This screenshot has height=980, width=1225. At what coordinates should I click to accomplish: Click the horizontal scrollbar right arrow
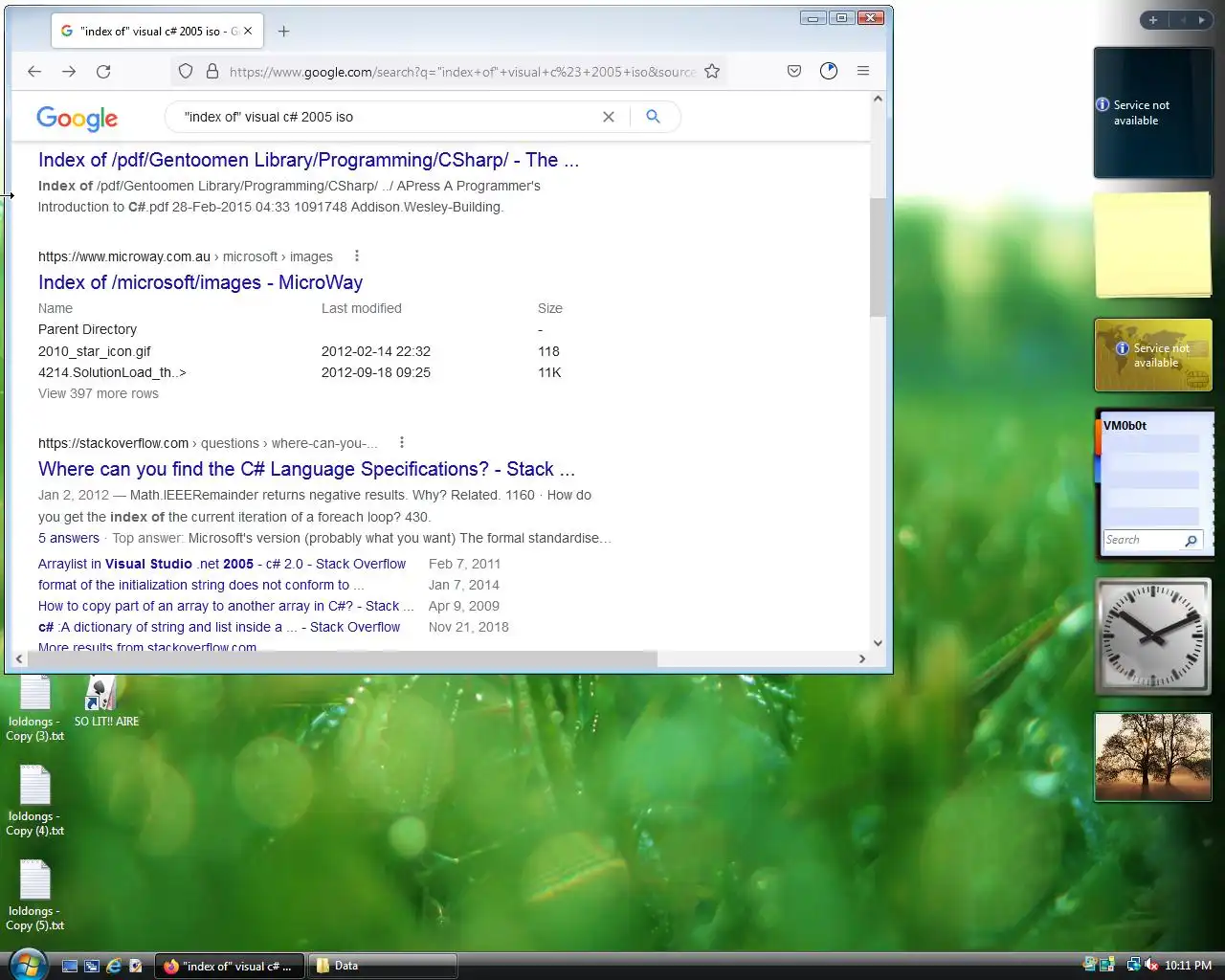coord(861,658)
